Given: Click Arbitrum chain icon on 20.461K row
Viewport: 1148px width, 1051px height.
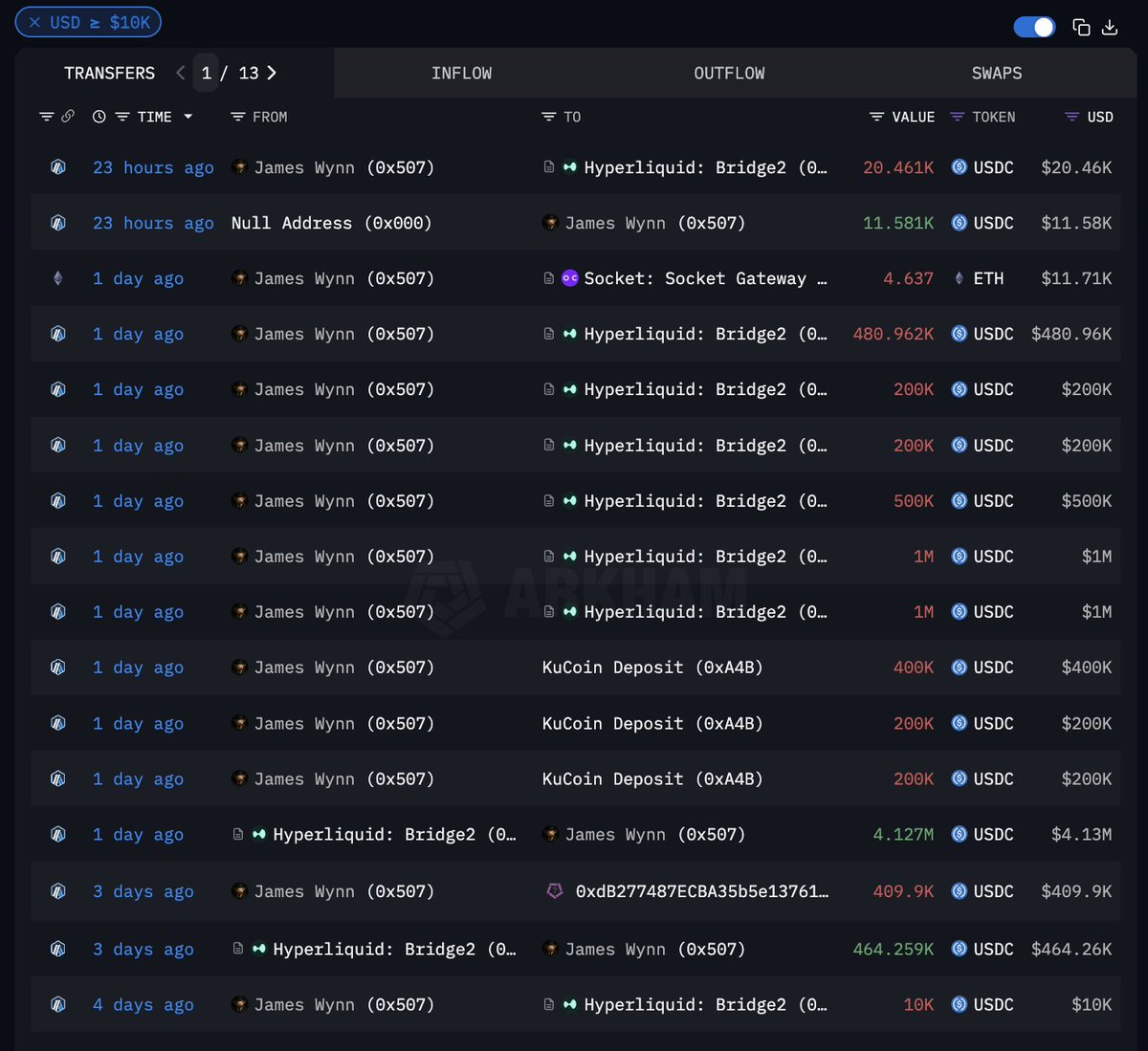Looking at the screenshot, I should tap(57, 167).
